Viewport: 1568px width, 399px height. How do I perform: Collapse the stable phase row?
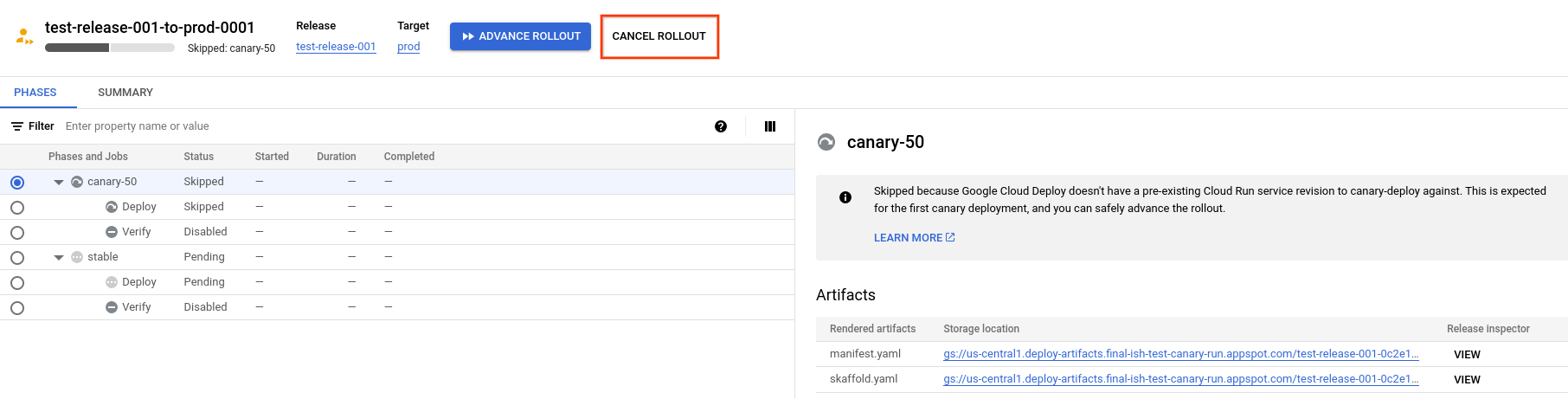[x=59, y=258]
